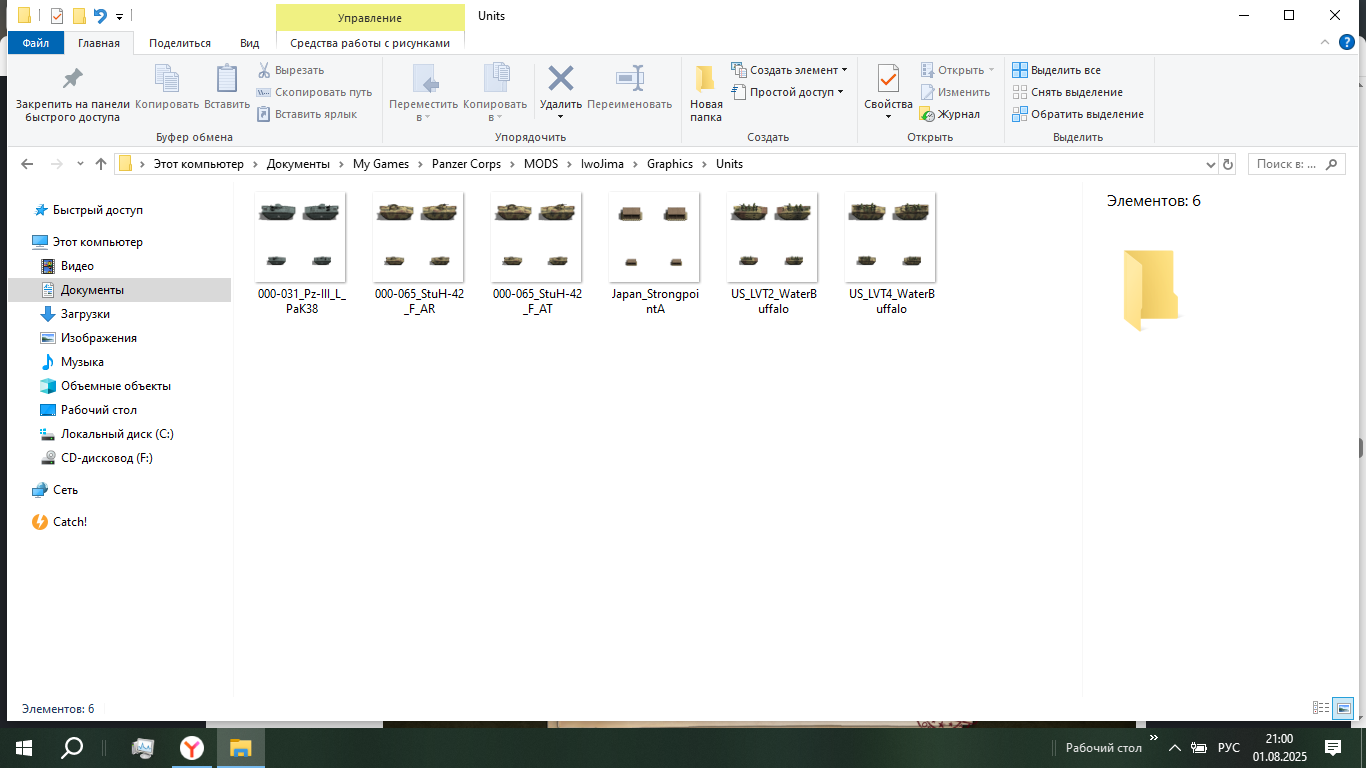
Task: Click Выделить все to select all
Action: click(x=1056, y=70)
